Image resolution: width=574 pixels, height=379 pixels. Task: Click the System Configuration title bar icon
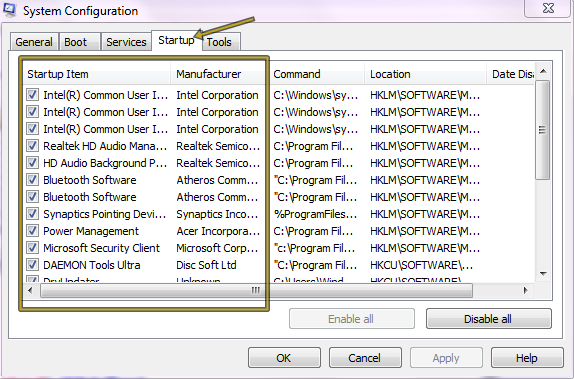coord(9,10)
